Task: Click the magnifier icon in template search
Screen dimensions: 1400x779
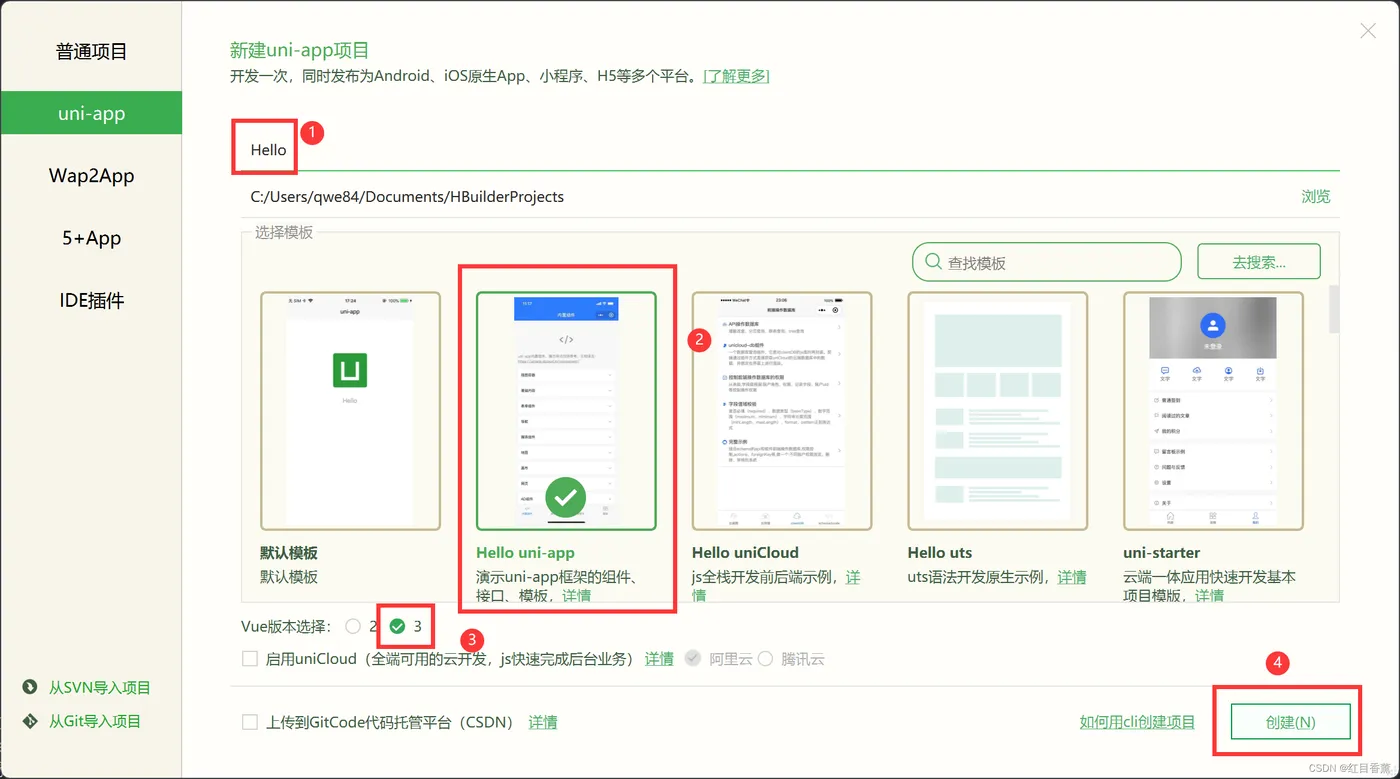Action: (x=933, y=262)
